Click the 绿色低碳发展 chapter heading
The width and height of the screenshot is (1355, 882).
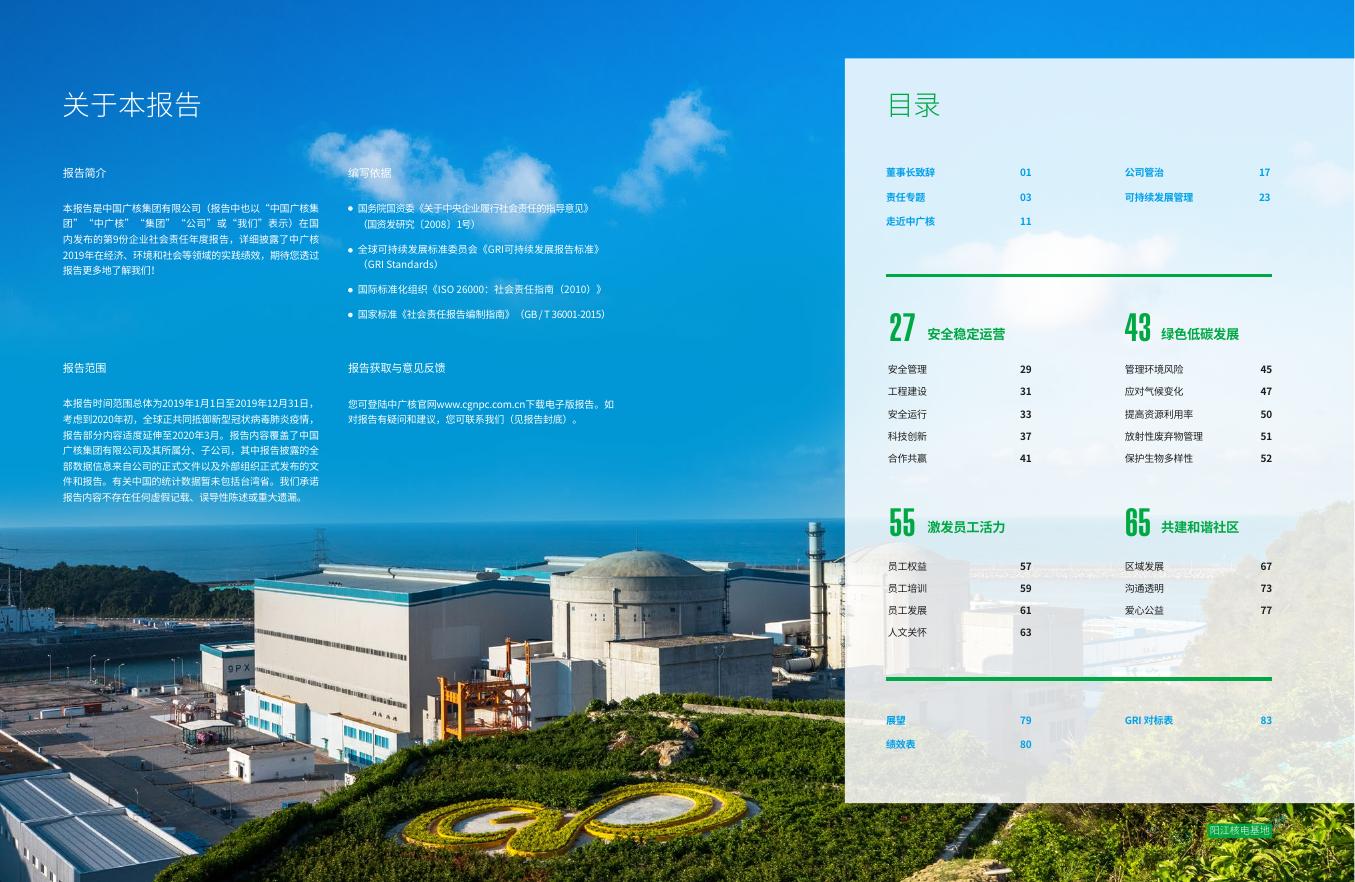click(x=1199, y=334)
